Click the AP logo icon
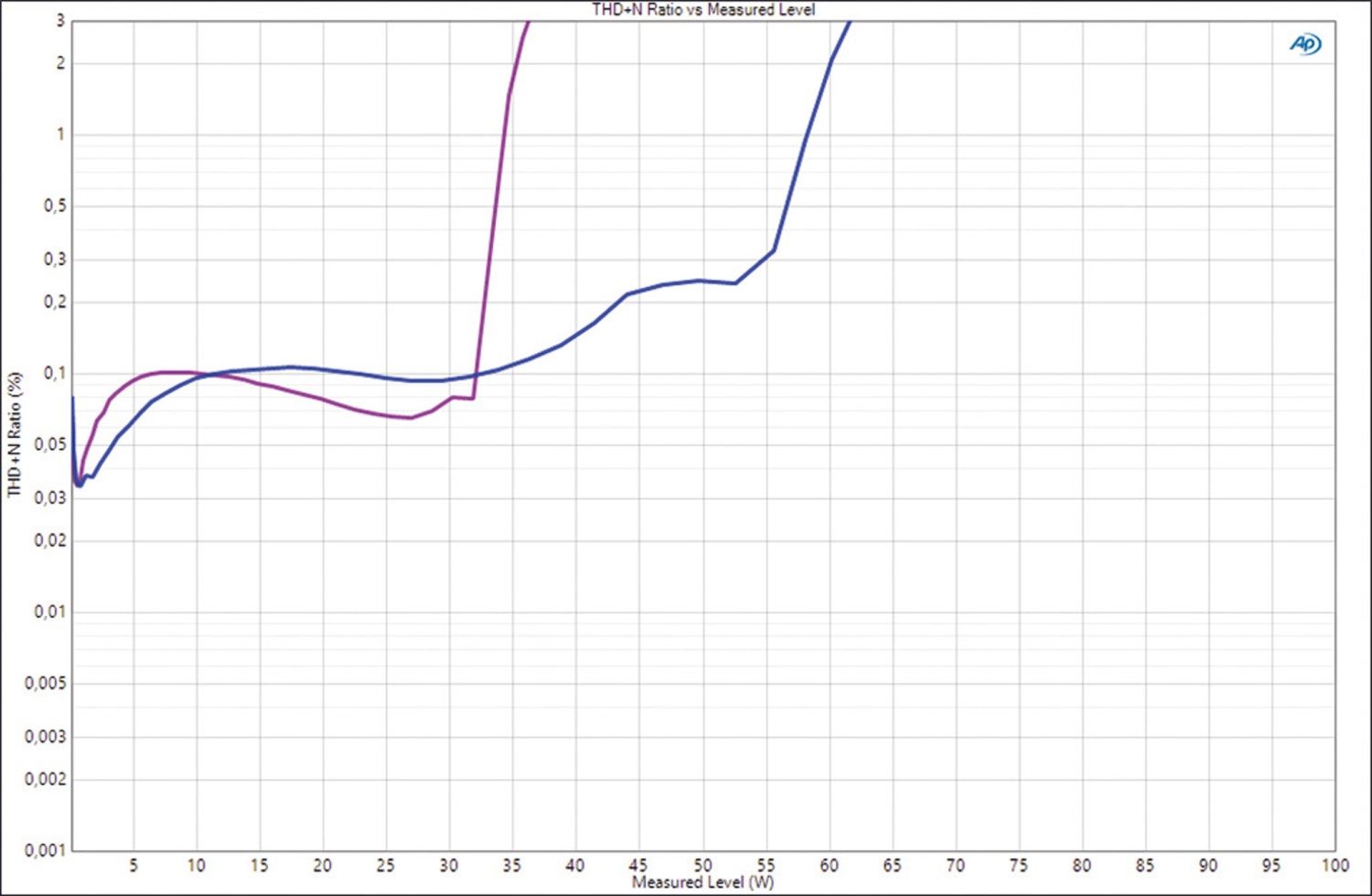The width and height of the screenshot is (1372, 896). (x=1306, y=44)
